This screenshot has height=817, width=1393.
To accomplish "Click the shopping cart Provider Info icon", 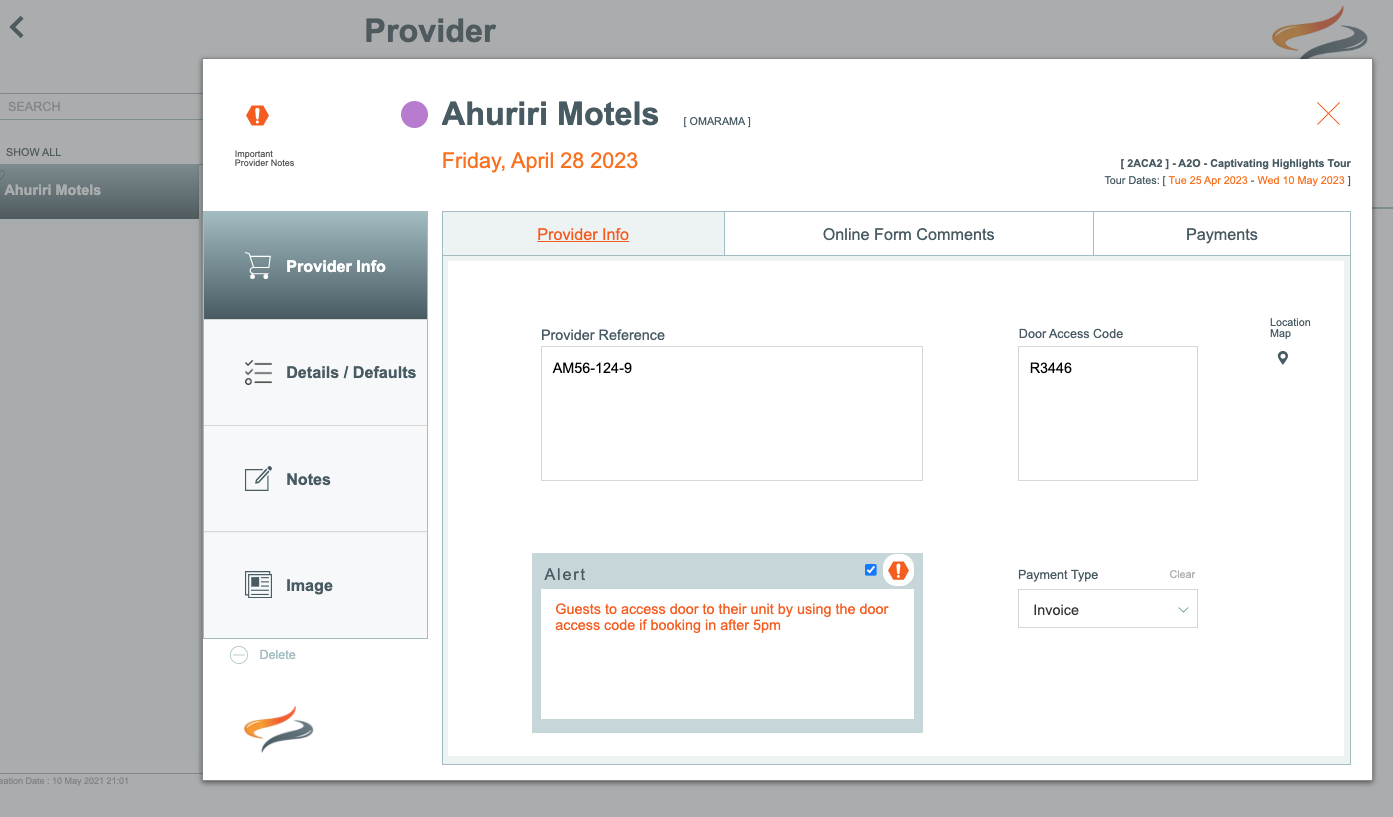I will (x=258, y=266).
